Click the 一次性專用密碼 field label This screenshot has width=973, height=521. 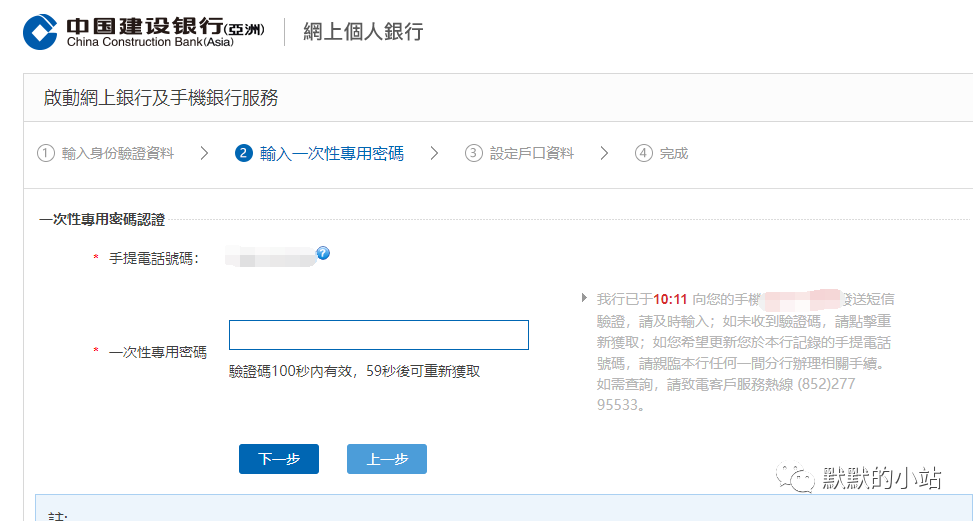[158, 352]
